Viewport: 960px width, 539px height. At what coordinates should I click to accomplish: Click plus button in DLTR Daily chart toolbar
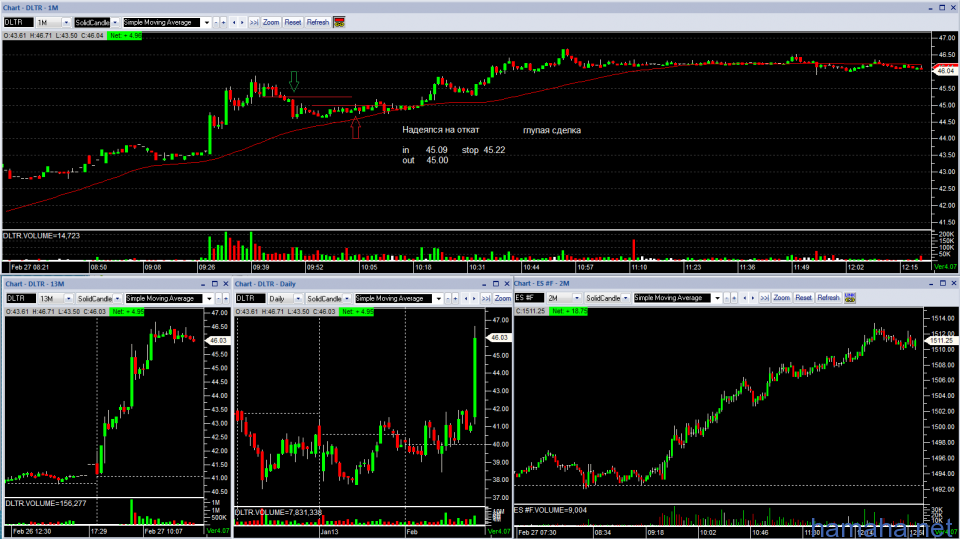[x=455, y=298]
